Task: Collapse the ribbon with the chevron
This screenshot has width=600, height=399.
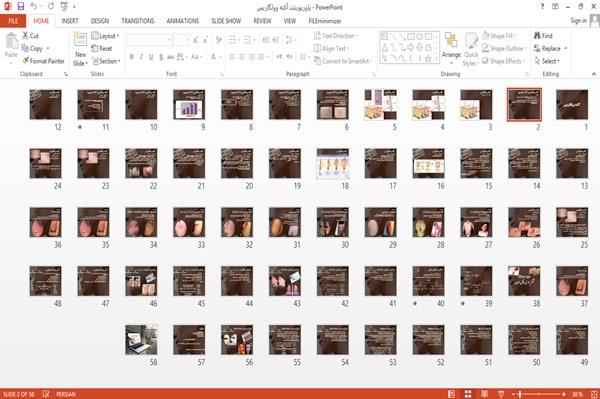Action: pyautogui.click(x=593, y=74)
